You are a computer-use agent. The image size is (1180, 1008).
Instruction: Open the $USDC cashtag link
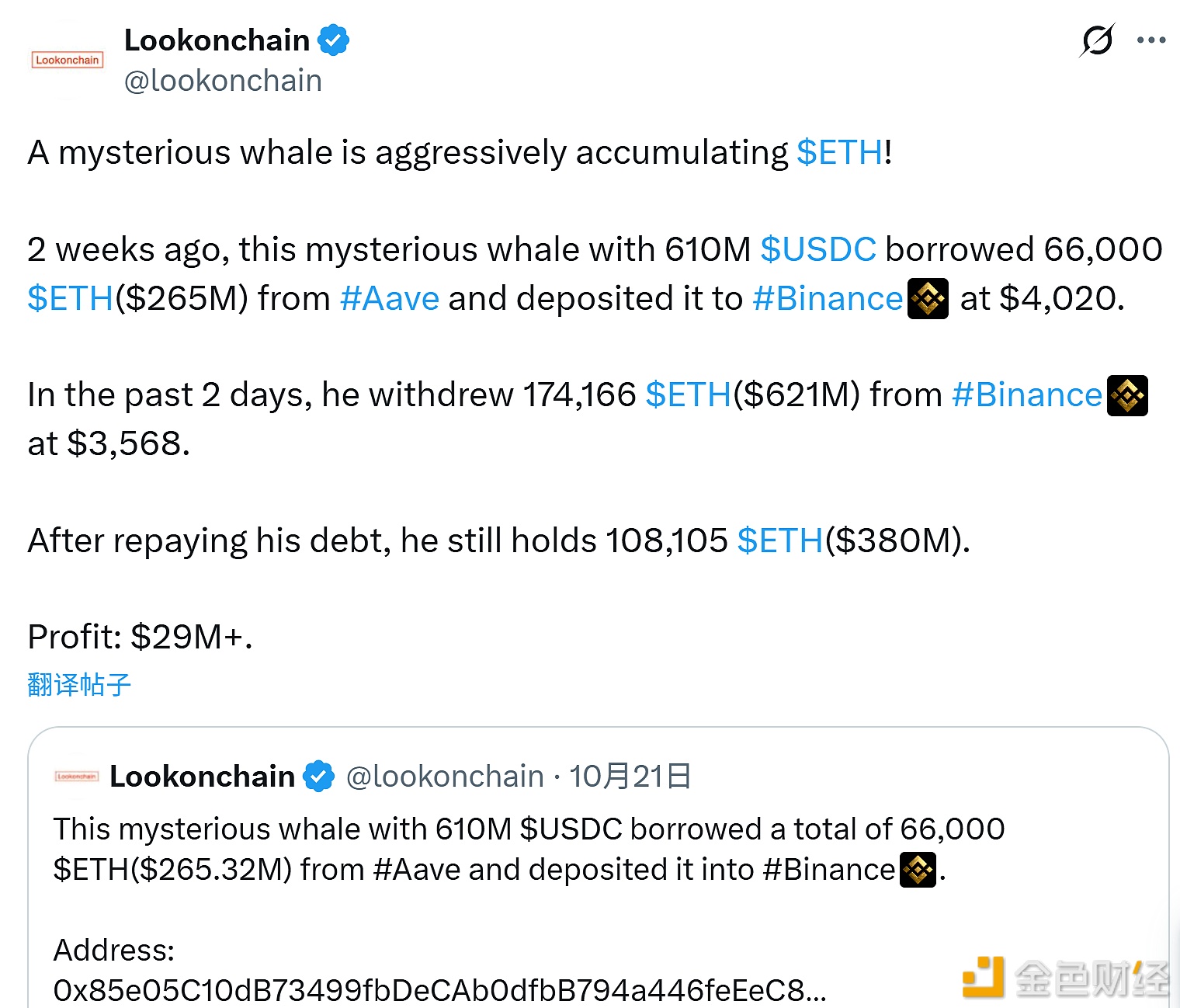click(820, 249)
